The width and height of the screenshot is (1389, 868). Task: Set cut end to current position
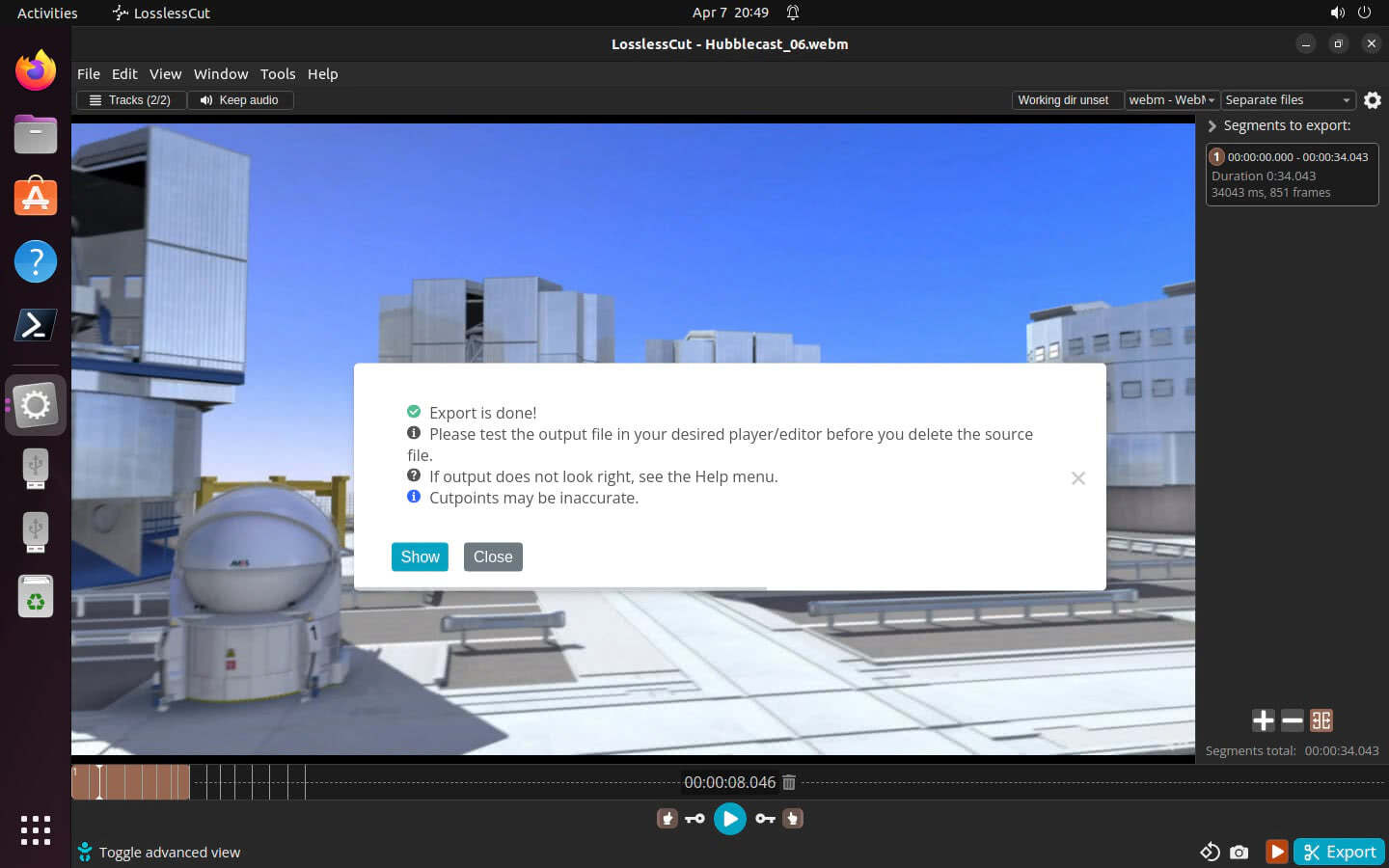(793, 819)
